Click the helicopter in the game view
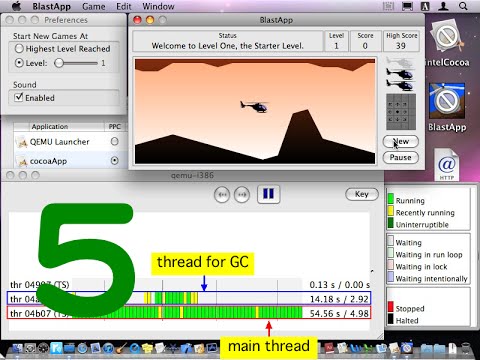This screenshot has height=360, width=480. tap(254, 106)
